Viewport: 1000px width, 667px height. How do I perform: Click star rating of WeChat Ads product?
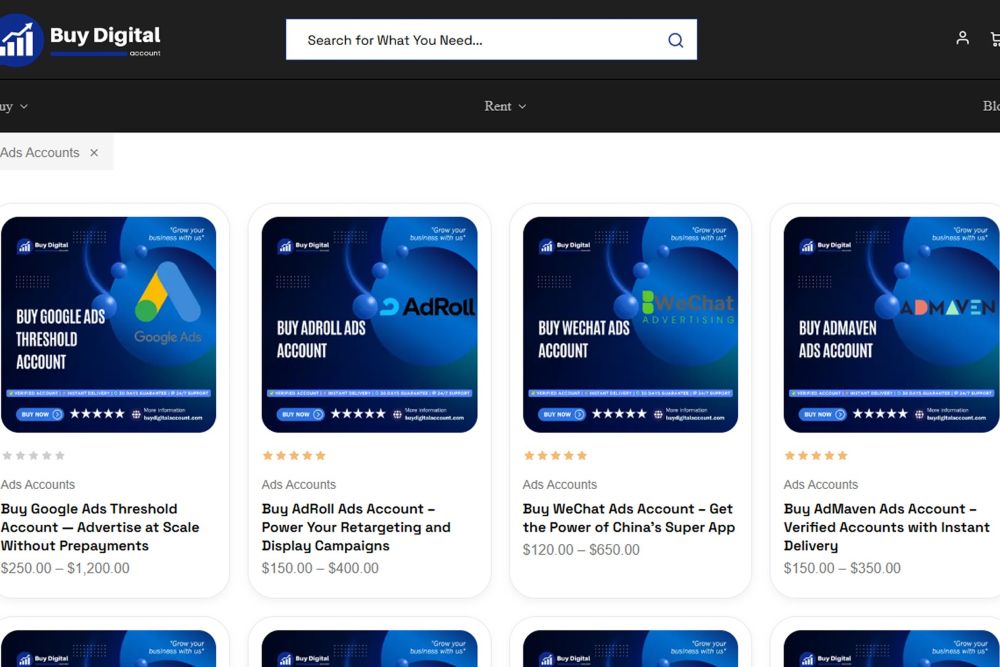point(555,455)
